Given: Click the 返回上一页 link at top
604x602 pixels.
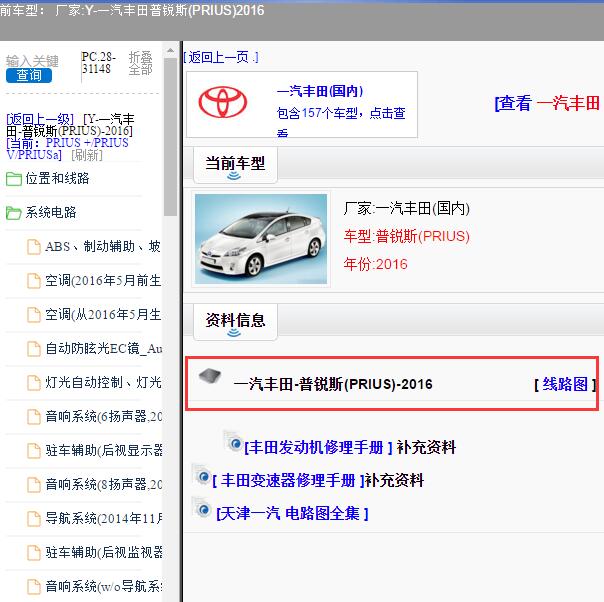Looking at the screenshot, I should [x=221, y=57].
